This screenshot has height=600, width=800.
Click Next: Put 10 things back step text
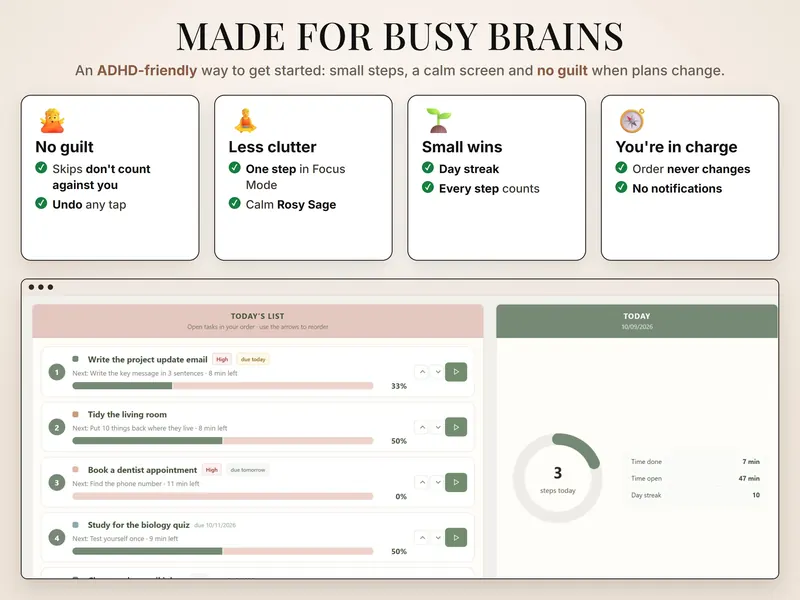point(149,429)
